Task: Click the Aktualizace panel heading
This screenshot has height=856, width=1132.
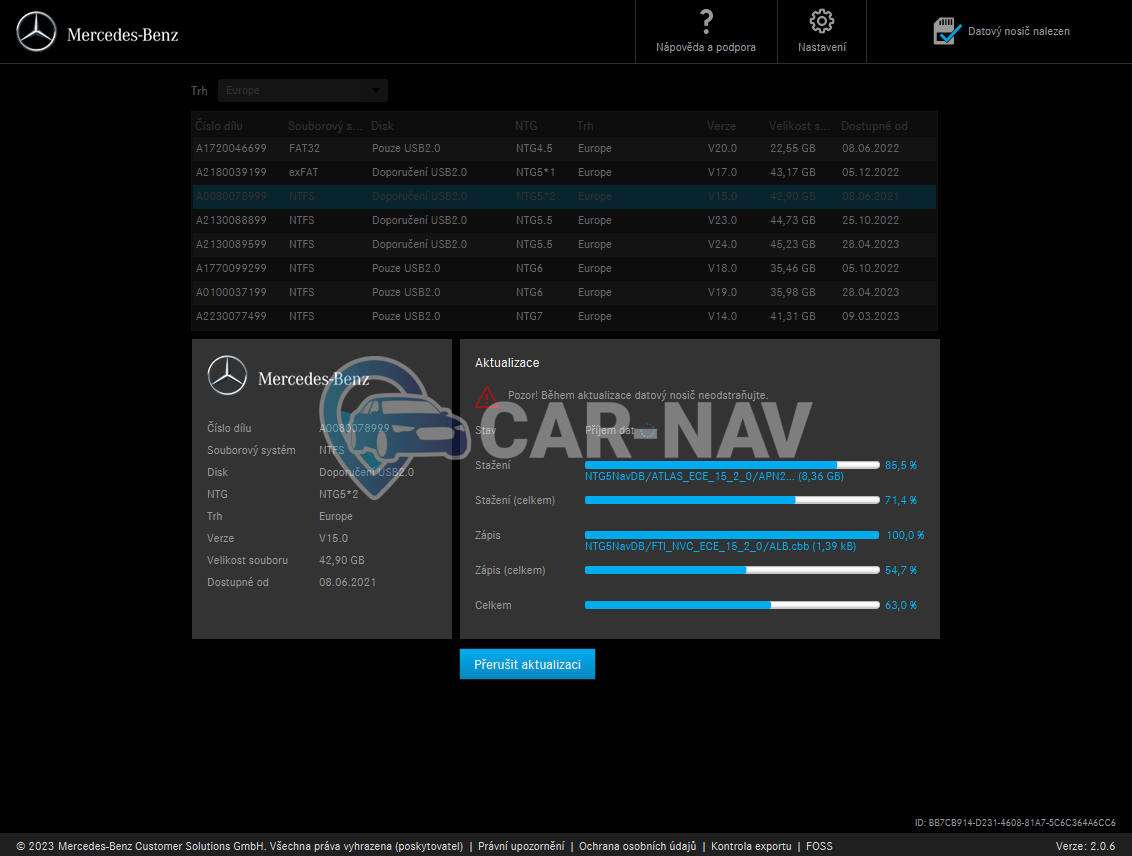Action: point(507,363)
